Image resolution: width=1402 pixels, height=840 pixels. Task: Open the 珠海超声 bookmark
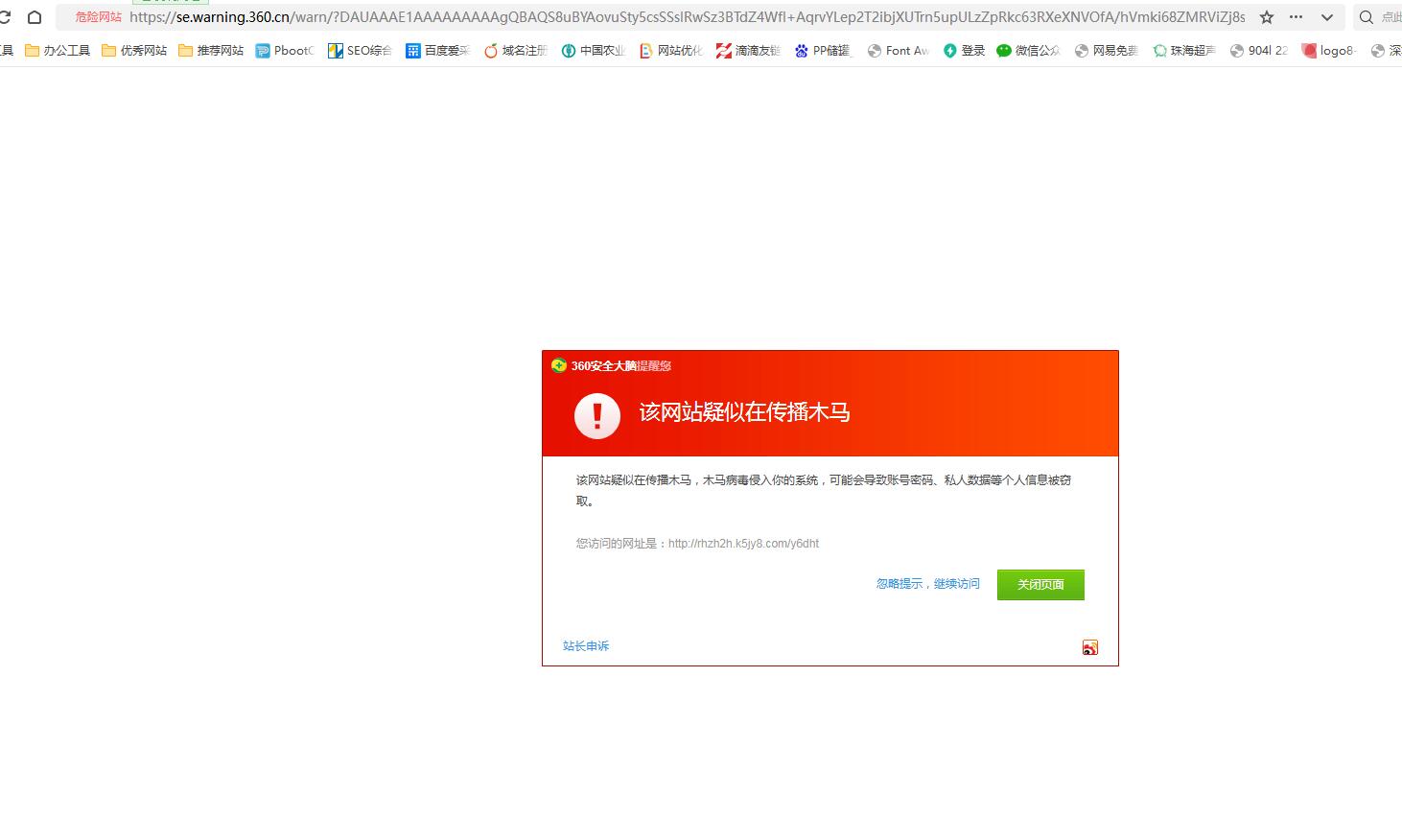(1183, 51)
